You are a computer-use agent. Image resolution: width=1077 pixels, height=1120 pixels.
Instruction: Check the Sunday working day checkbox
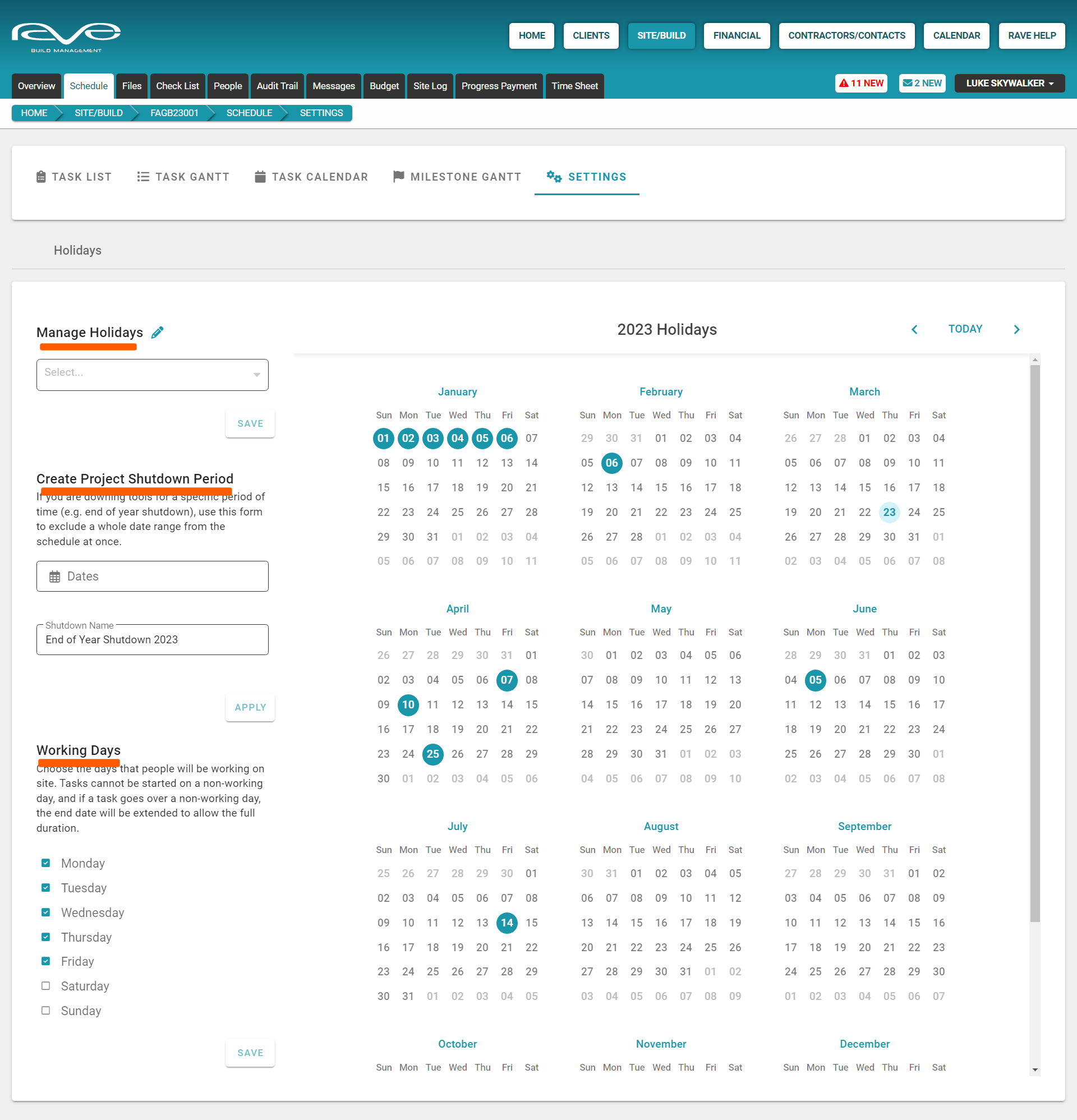(46, 1010)
